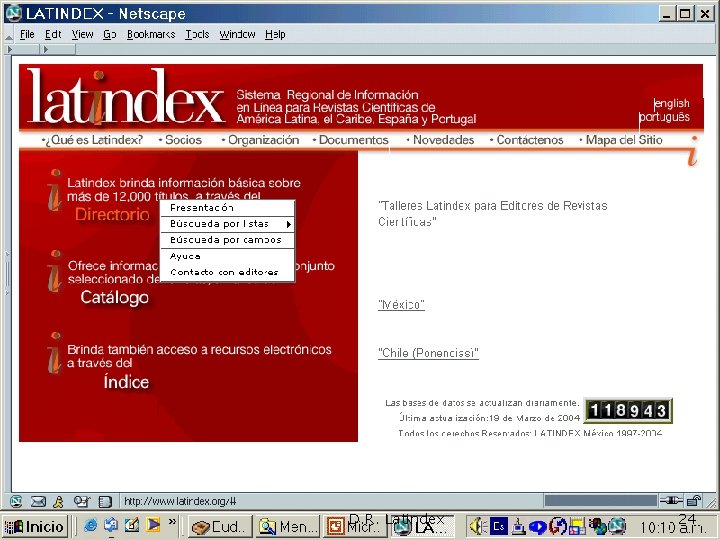Click the visitor counter 118943

click(x=628, y=411)
